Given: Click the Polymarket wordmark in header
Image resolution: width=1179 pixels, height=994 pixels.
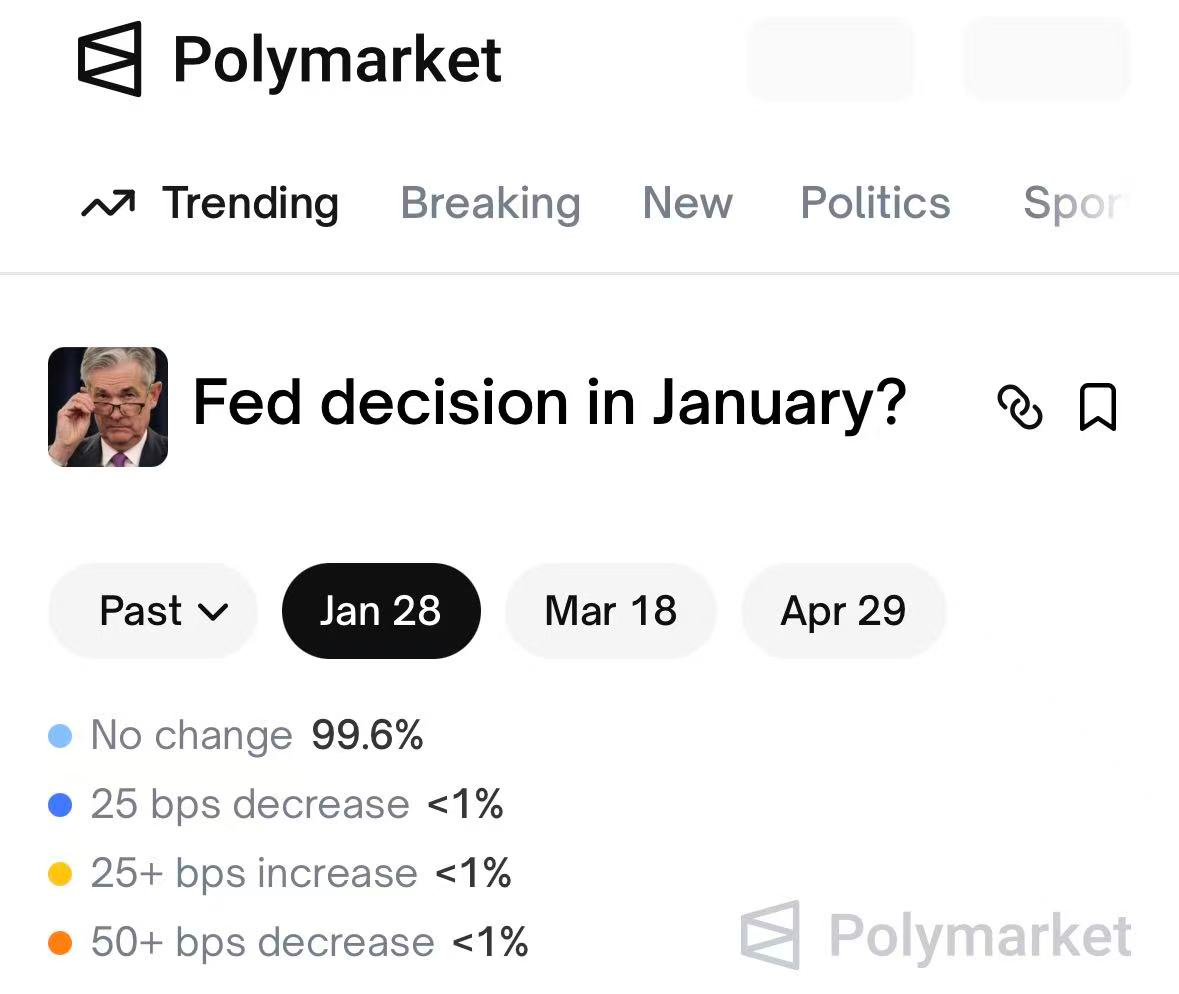Looking at the screenshot, I should pos(337,60).
